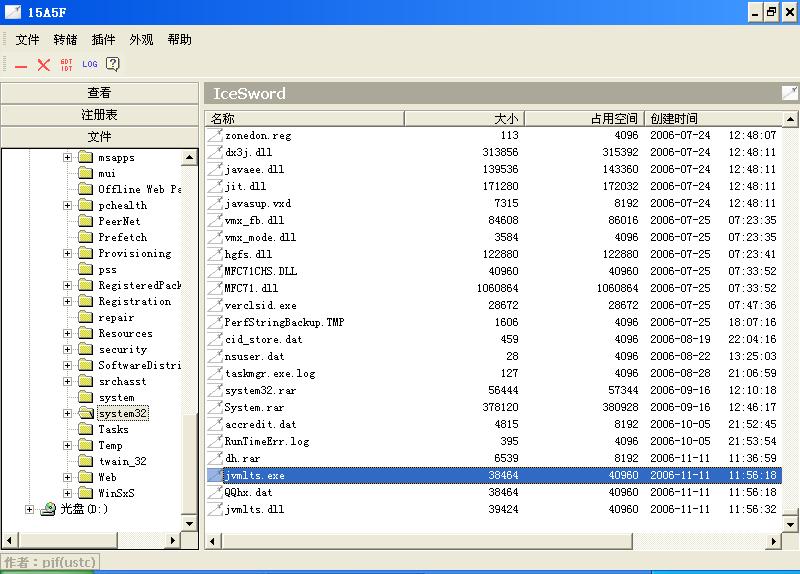Image resolution: width=800 pixels, height=574 pixels.
Task: Click the red minus toolbar icon
Action: 21,65
